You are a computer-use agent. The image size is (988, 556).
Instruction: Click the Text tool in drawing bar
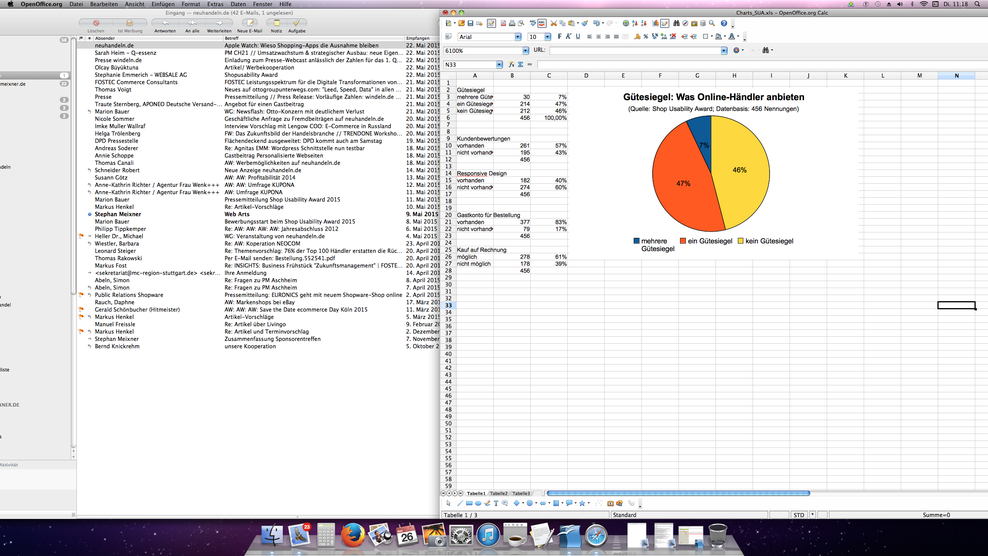pyautogui.click(x=496, y=503)
